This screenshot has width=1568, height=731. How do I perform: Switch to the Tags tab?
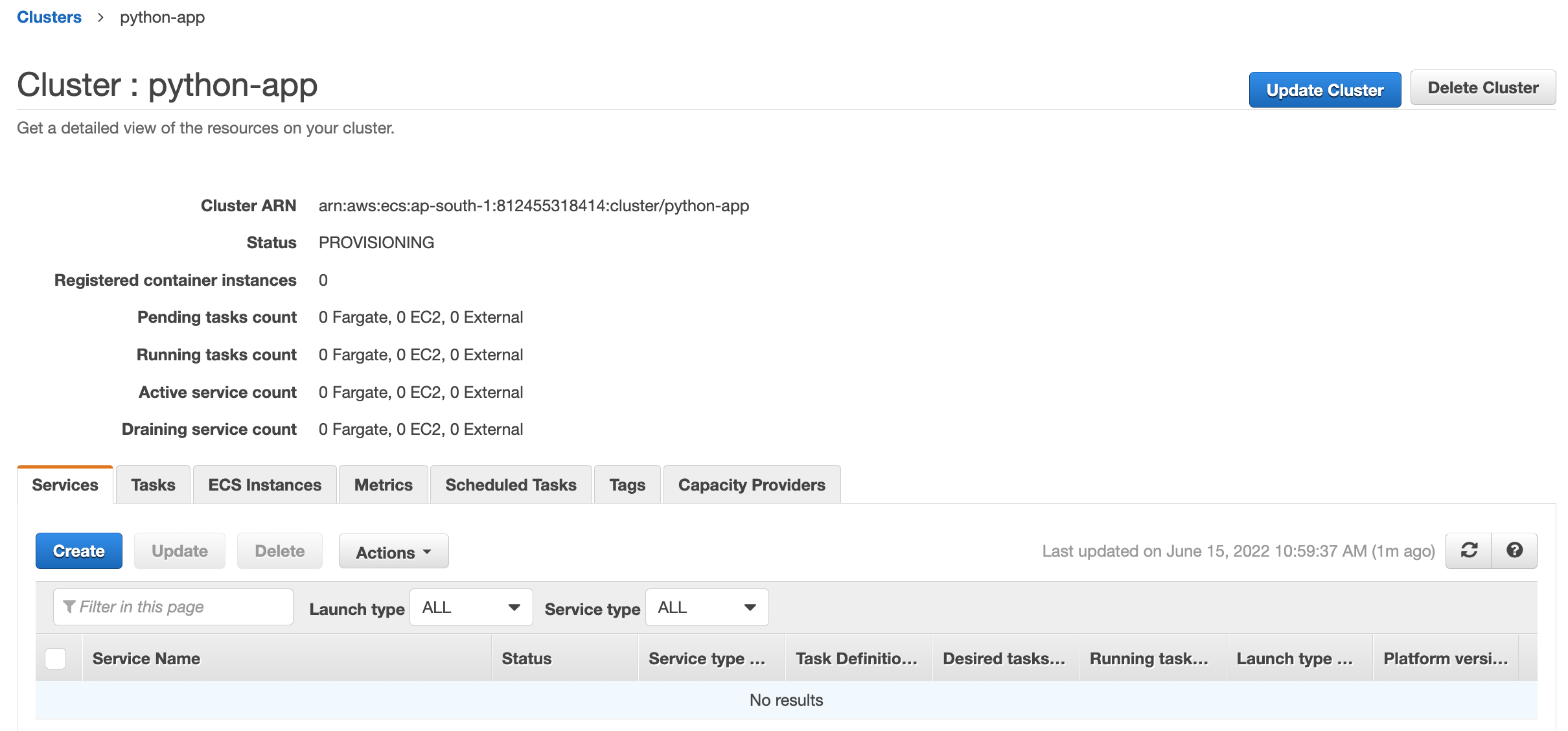click(x=626, y=484)
